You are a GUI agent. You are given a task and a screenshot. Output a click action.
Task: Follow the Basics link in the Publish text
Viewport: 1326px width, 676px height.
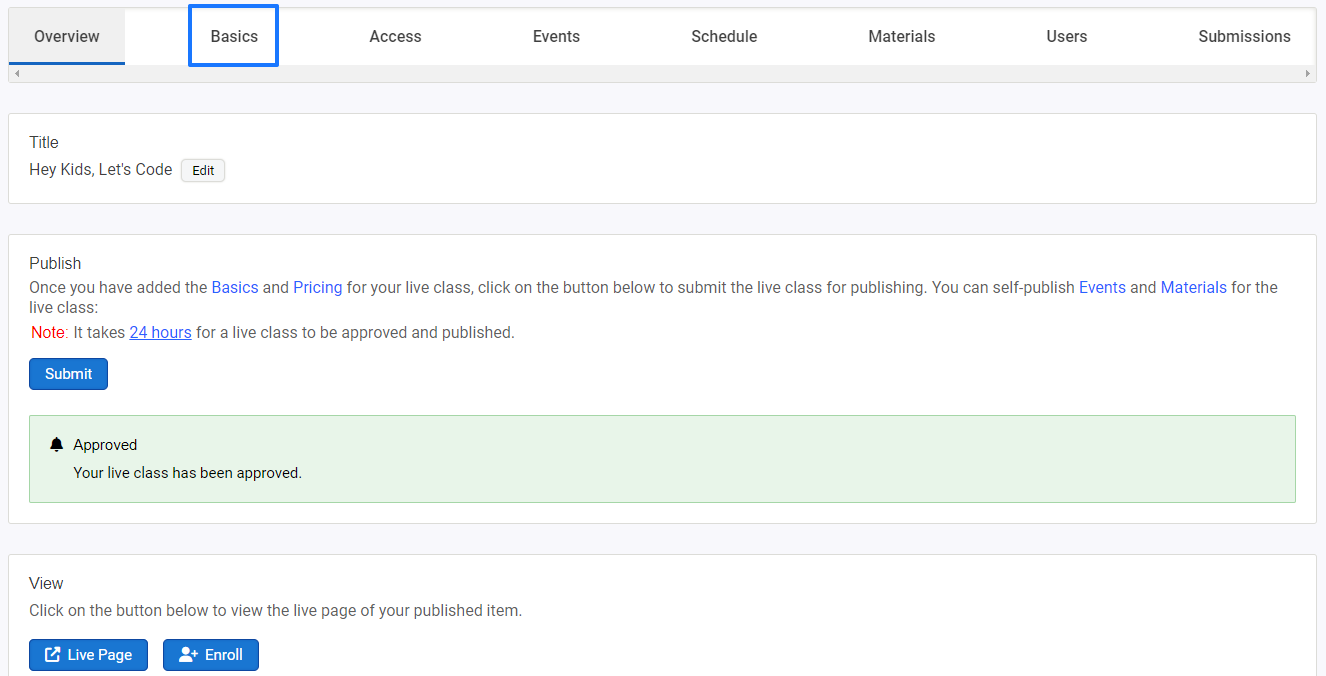pyautogui.click(x=235, y=287)
